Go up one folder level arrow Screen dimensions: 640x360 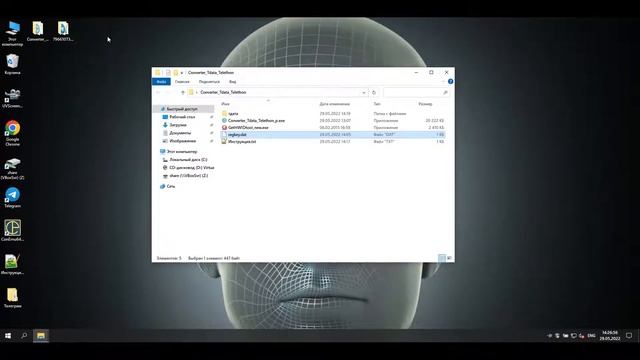click(183, 93)
